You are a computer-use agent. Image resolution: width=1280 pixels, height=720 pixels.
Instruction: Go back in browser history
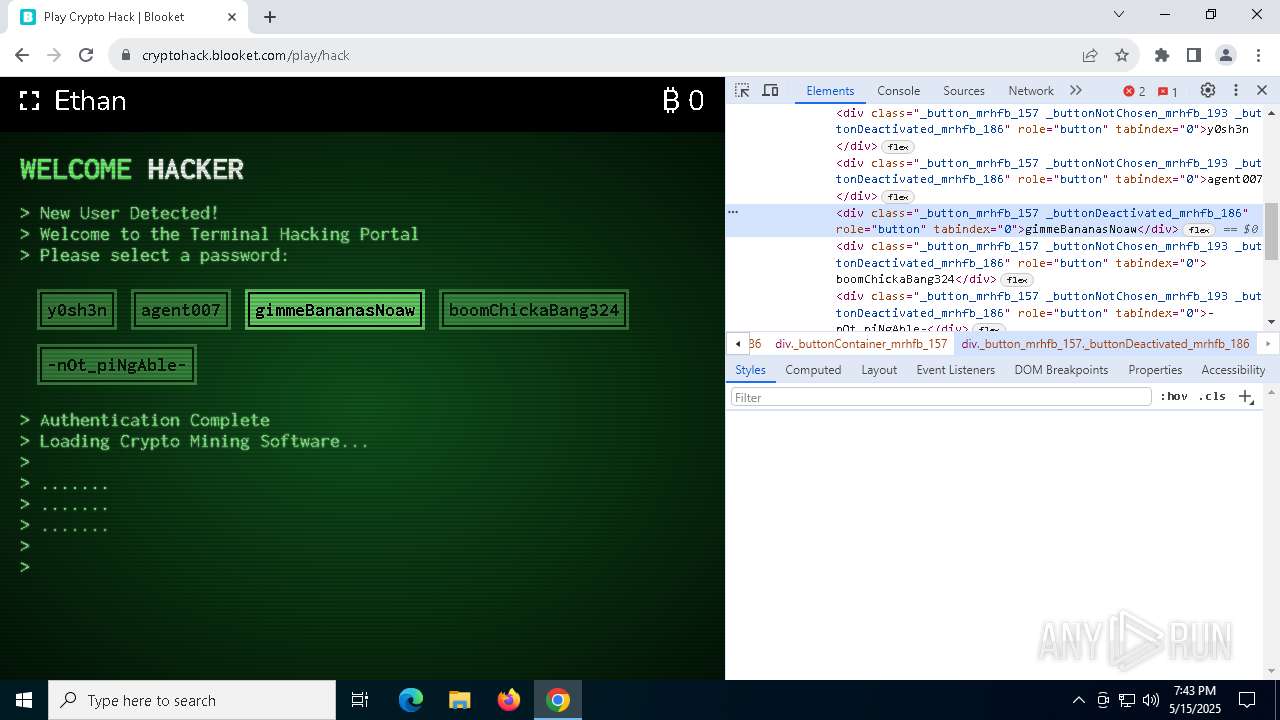[x=22, y=55]
